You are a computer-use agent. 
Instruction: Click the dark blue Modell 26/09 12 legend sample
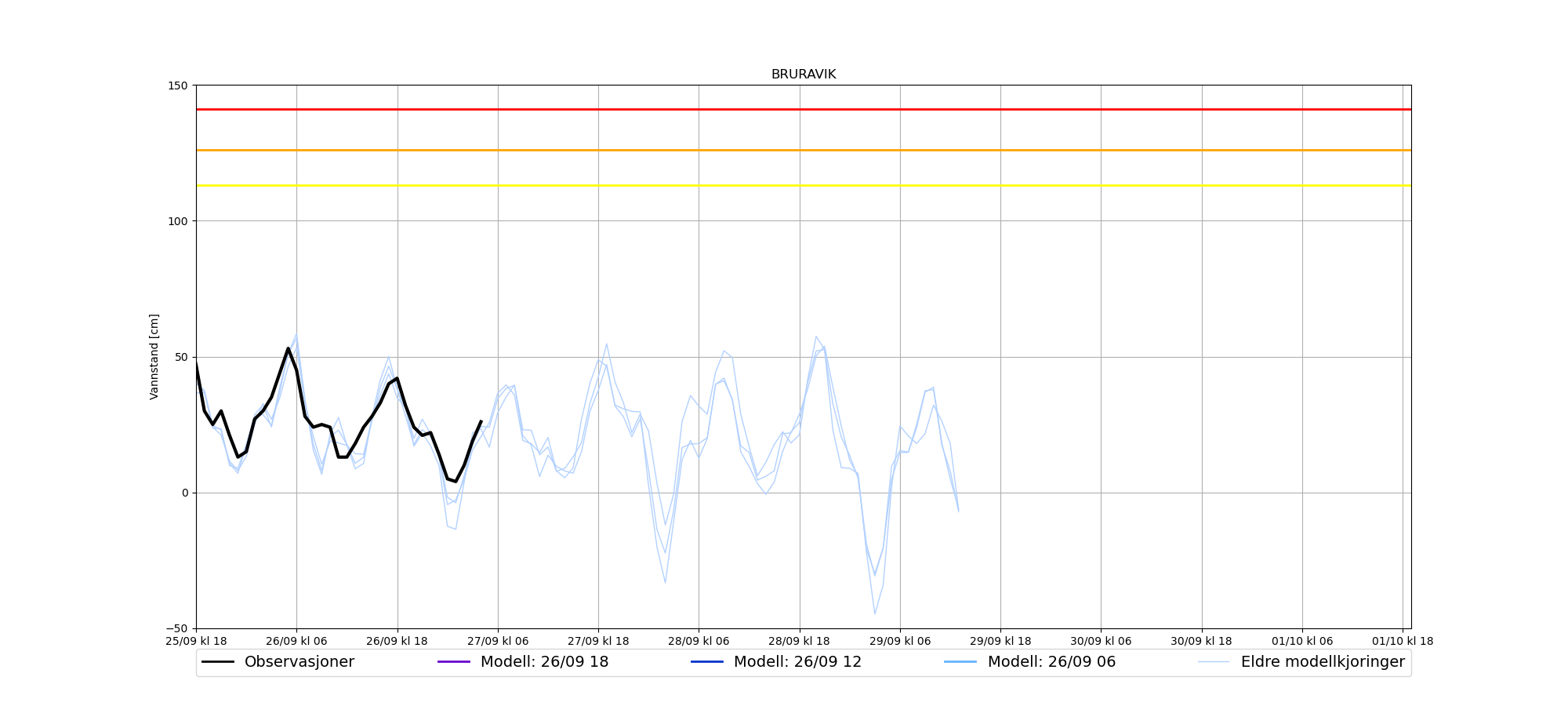pyautogui.click(x=707, y=662)
